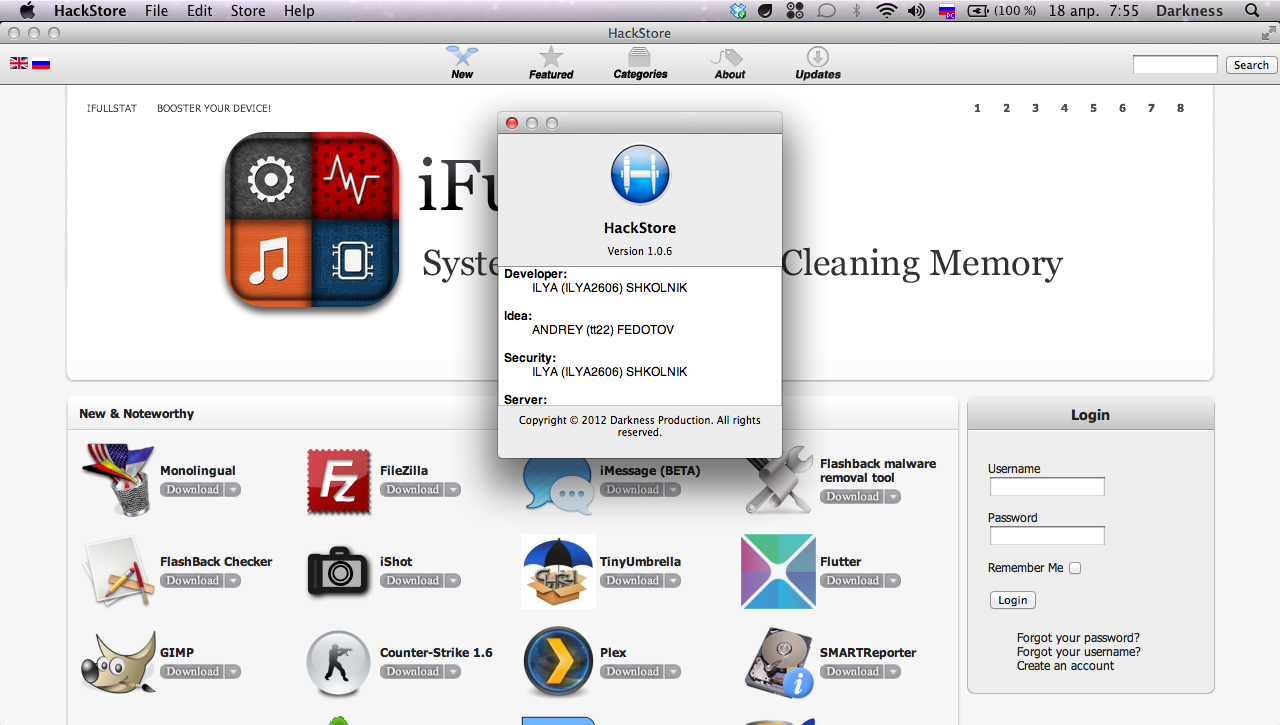Switch language with the Russian flag
This screenshot has height=725, width=1280.
41,63
